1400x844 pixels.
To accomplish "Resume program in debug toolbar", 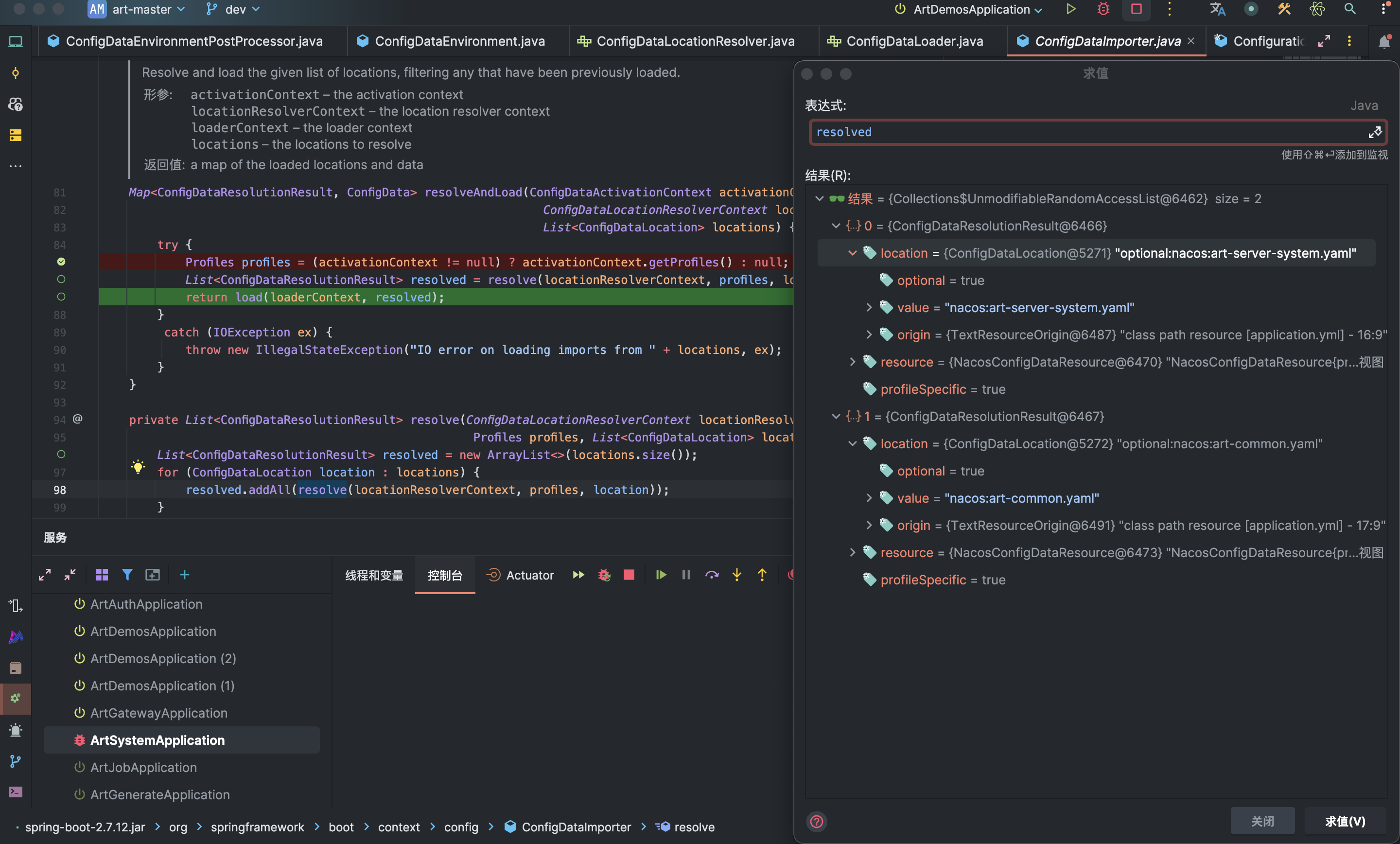I will tap(660, 575).
